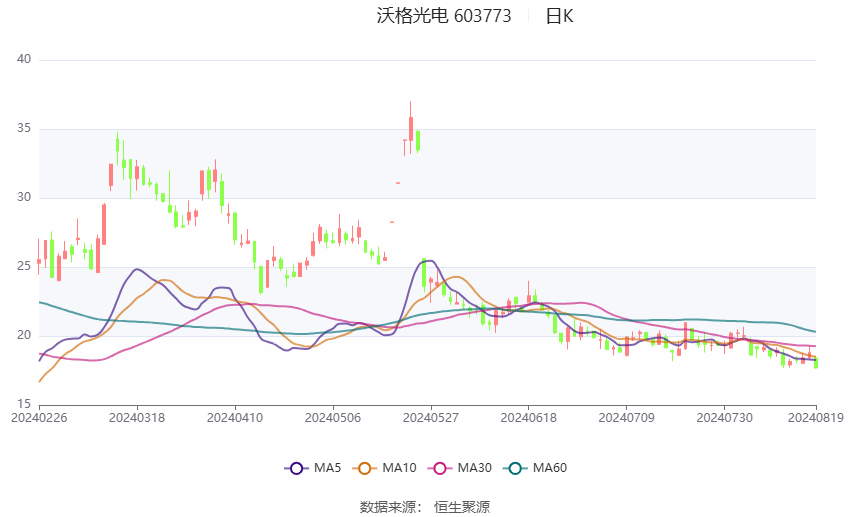
Task: Toggle the MA60 legend series
Action: pyautogui.click(x=535, y=468)
